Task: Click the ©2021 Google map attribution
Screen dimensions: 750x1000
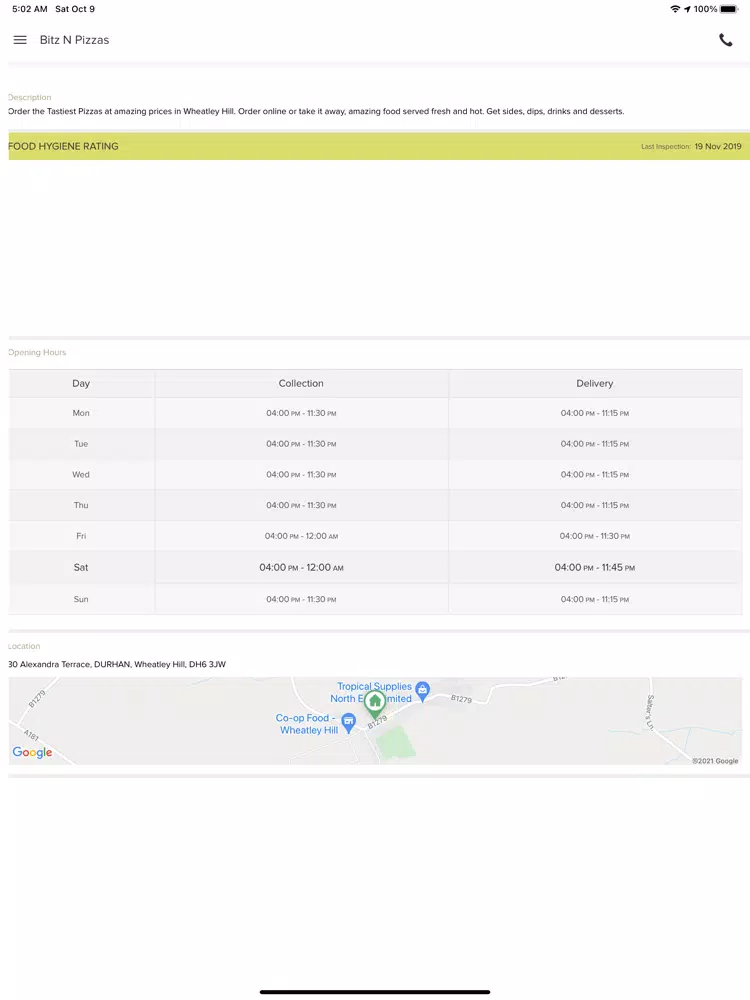Action: (x=716, y=760)
